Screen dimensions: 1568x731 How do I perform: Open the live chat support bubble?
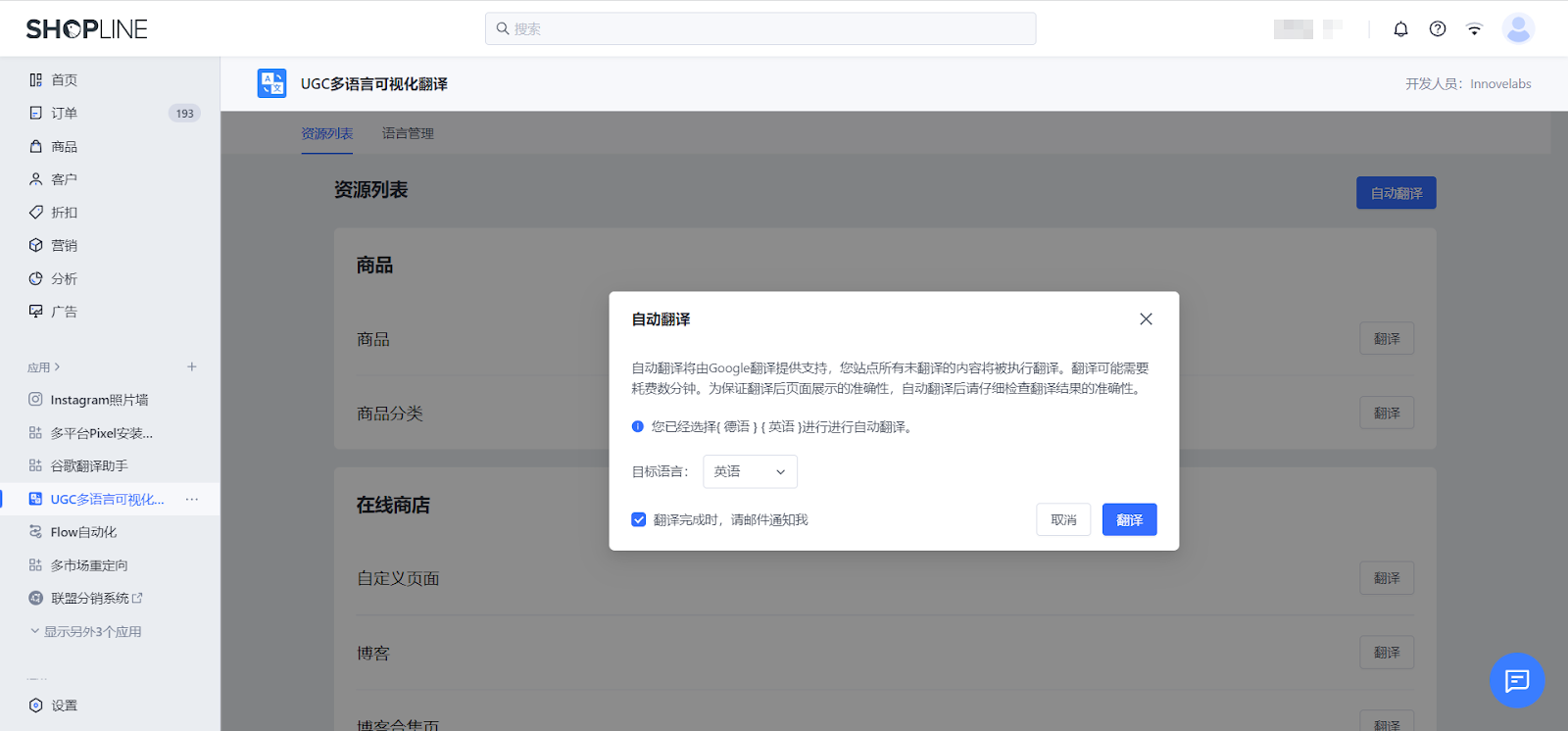(1516, 680)
